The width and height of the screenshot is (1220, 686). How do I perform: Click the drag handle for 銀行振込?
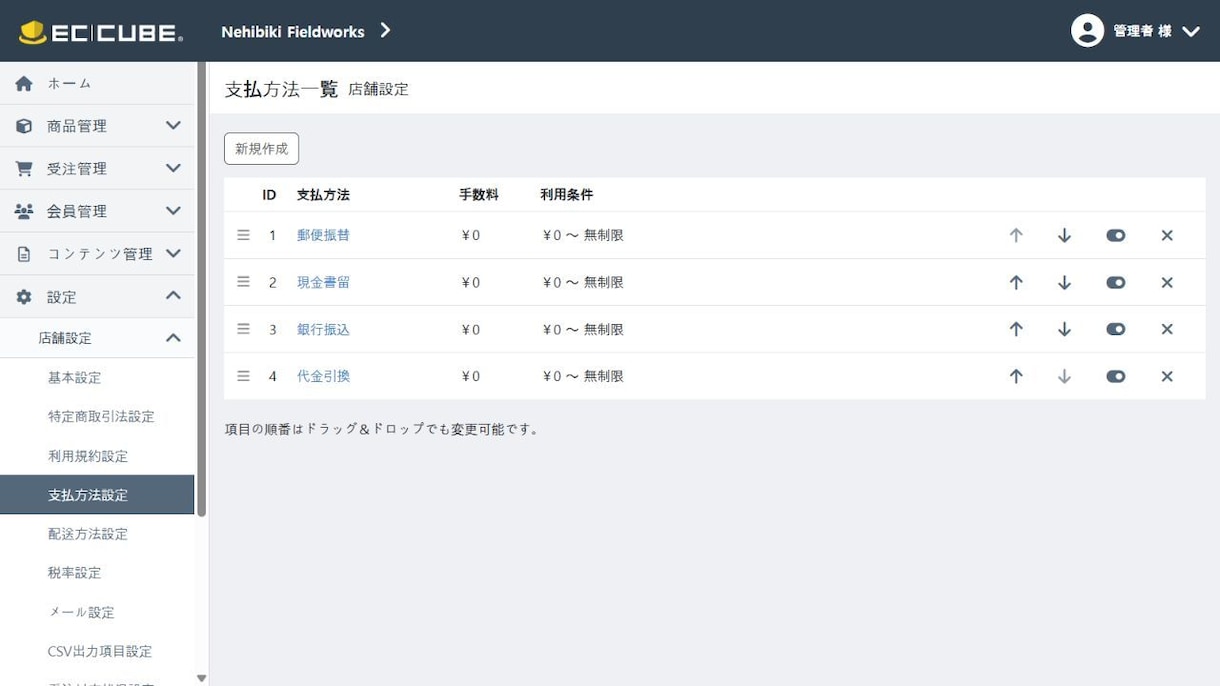coord(243,329)
